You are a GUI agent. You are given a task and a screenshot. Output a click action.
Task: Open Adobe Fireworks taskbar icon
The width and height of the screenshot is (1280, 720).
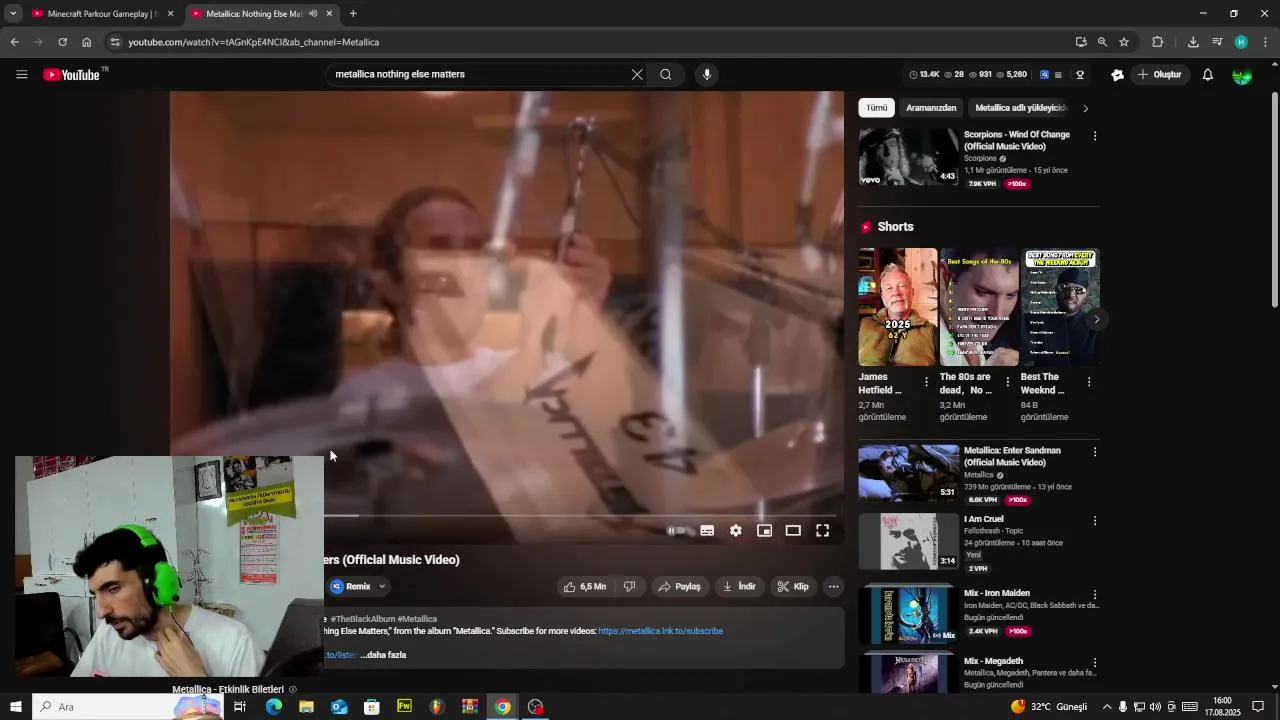click(404, 707)
